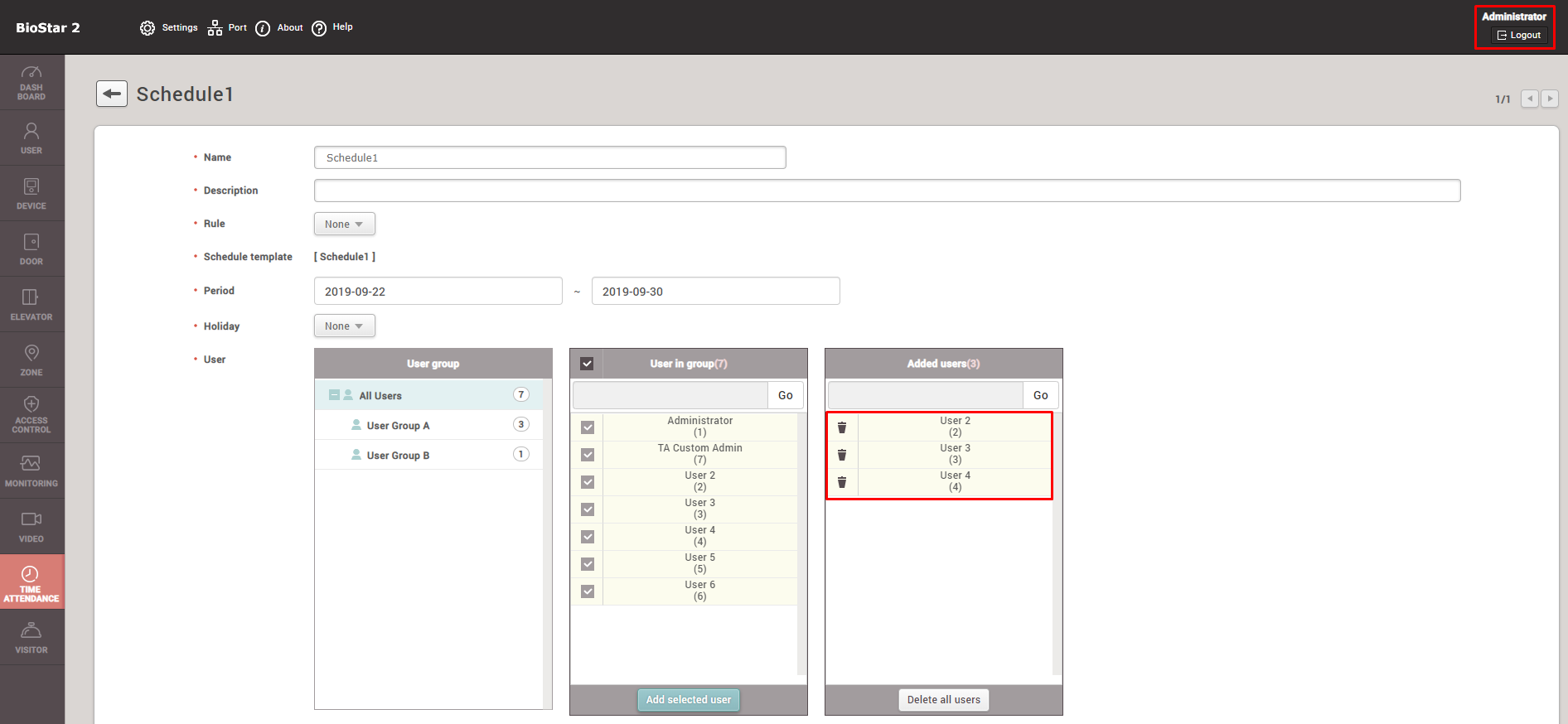
Task: Collapse the All Users group tree
Action: pyautogui.click(x=334, y=395)
